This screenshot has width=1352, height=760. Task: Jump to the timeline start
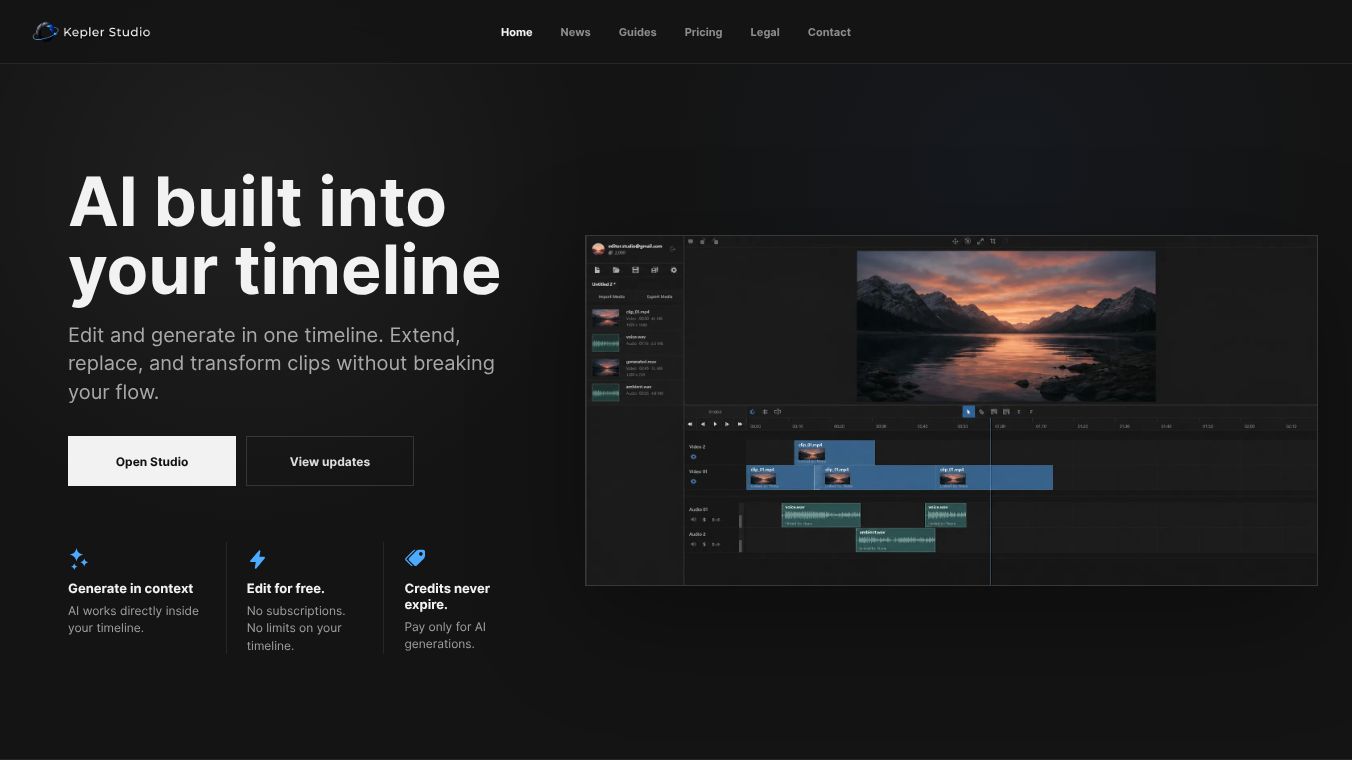click(690, 424)
